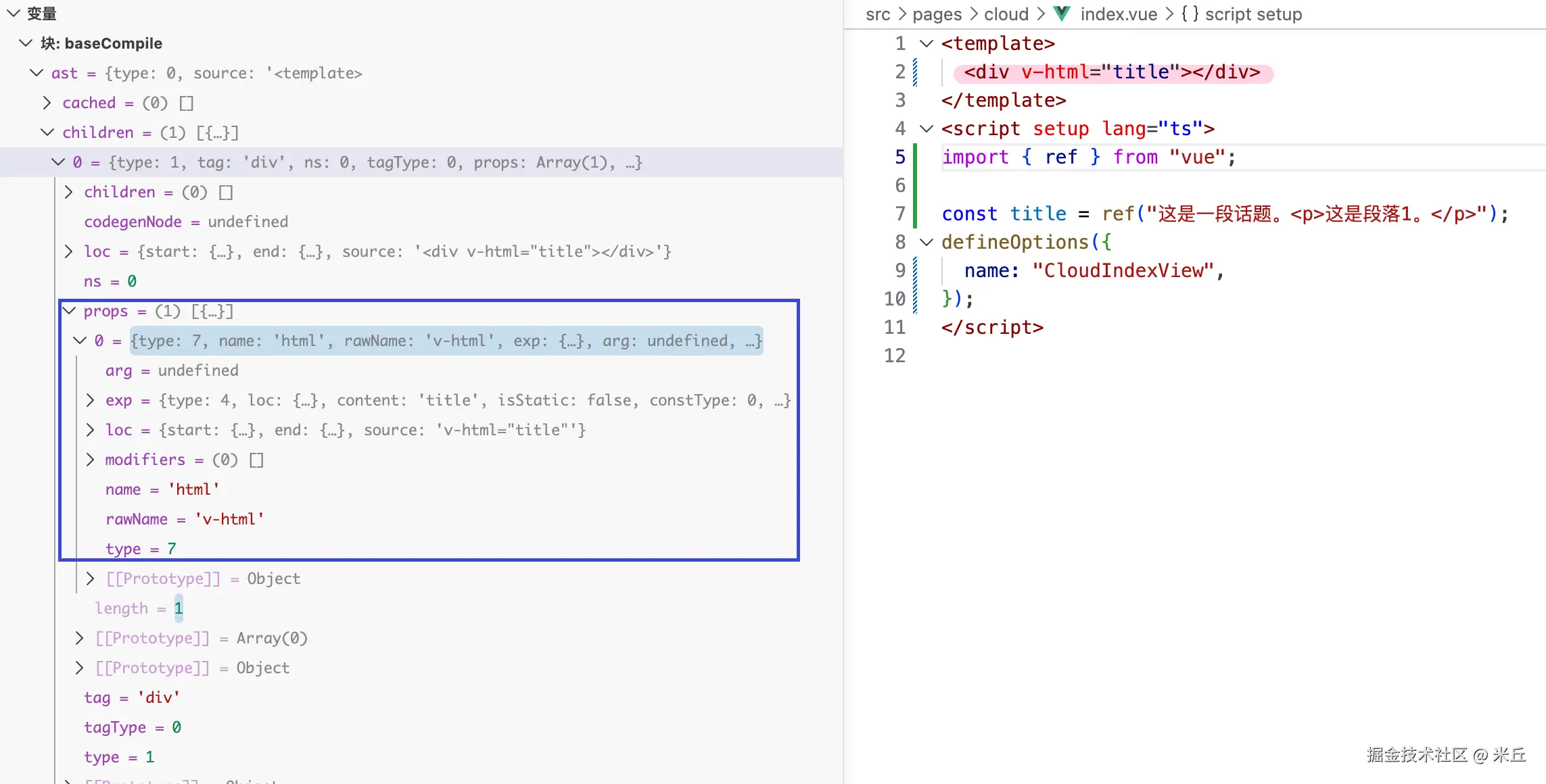Collapse the 变量 variables section

[x=14, y=14]
